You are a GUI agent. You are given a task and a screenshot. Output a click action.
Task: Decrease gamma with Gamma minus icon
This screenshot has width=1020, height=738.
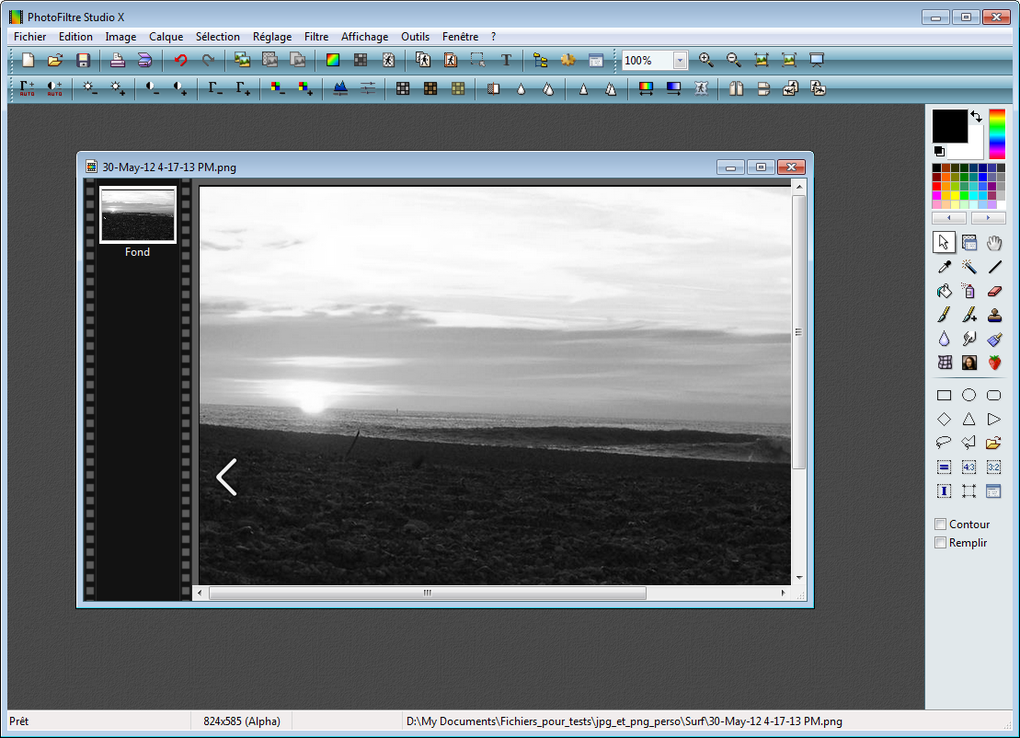(x=215, y=89)
